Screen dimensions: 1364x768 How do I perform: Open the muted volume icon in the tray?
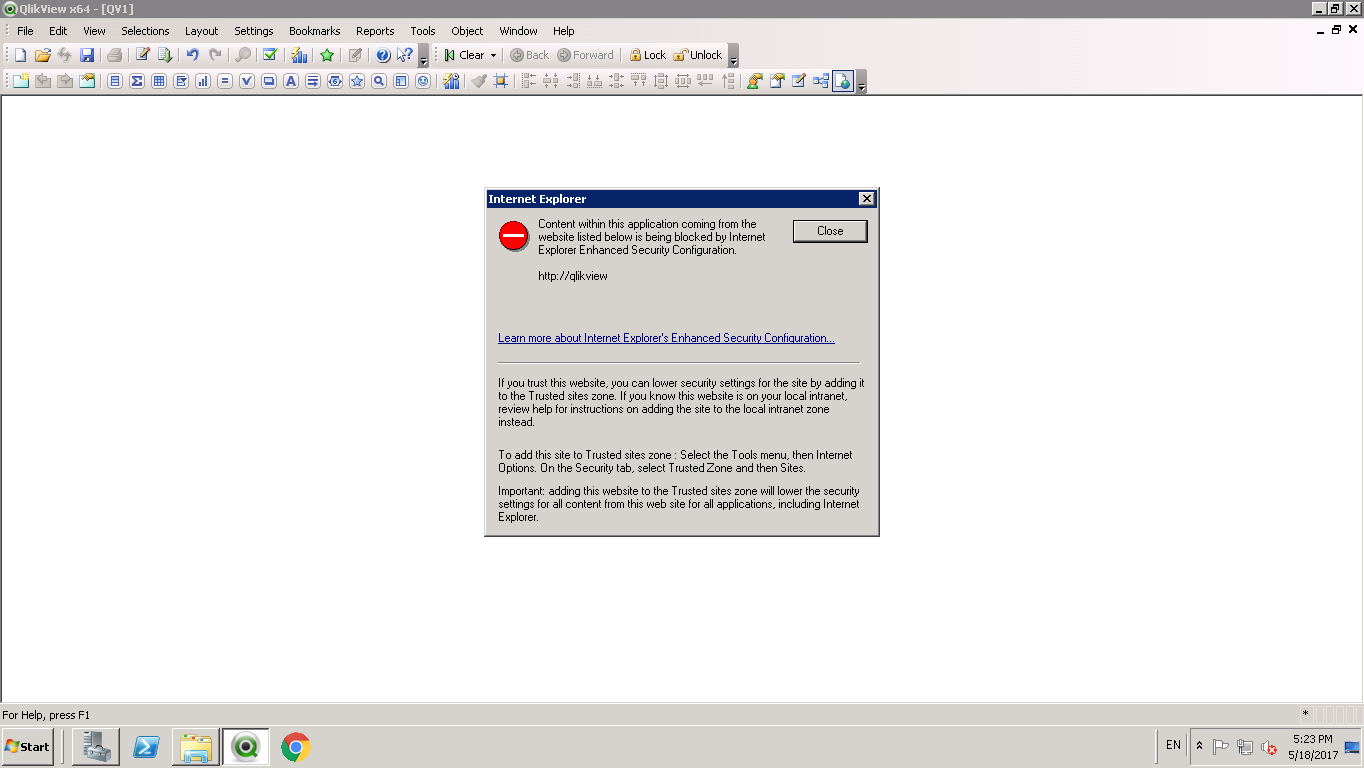1268,746
